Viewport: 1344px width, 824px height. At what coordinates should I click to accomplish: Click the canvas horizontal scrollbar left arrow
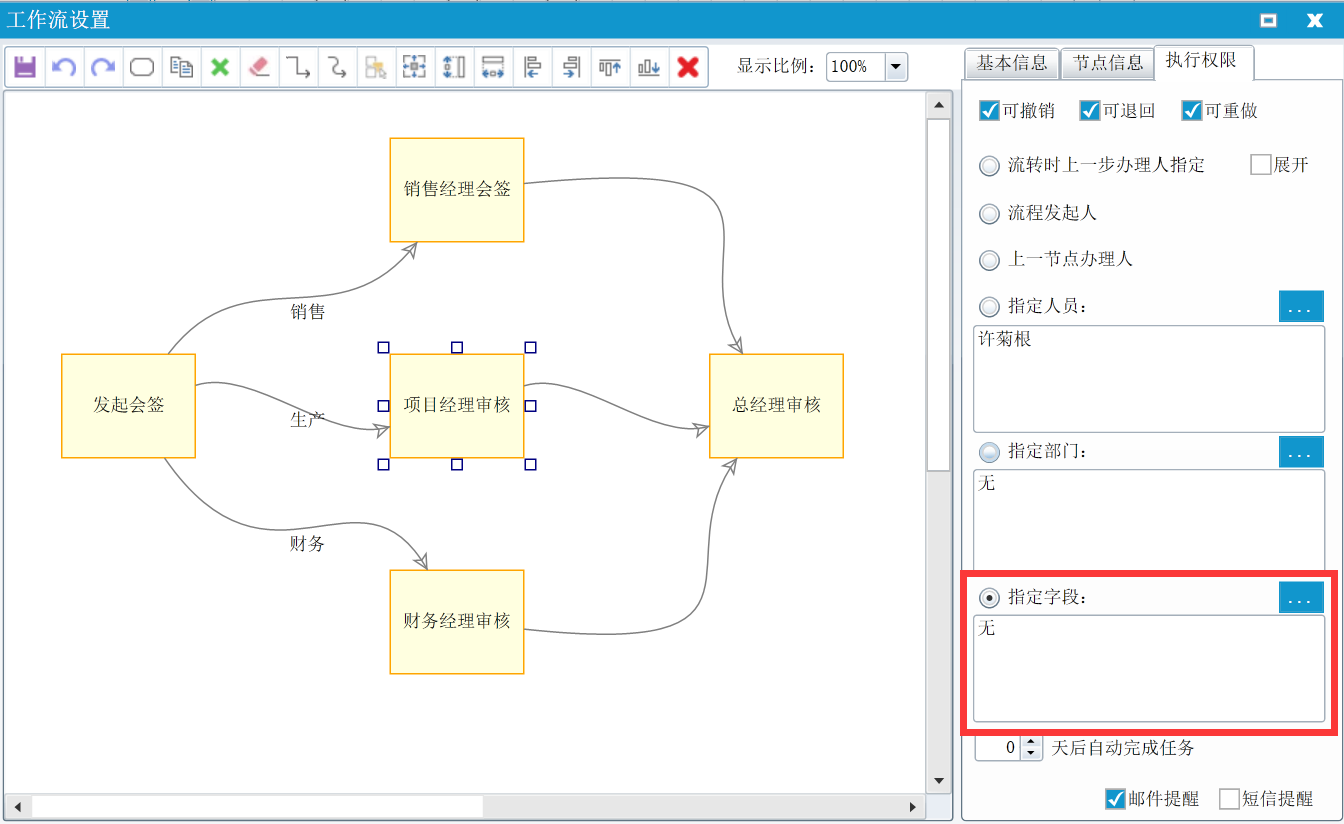[x=17, y=806]
